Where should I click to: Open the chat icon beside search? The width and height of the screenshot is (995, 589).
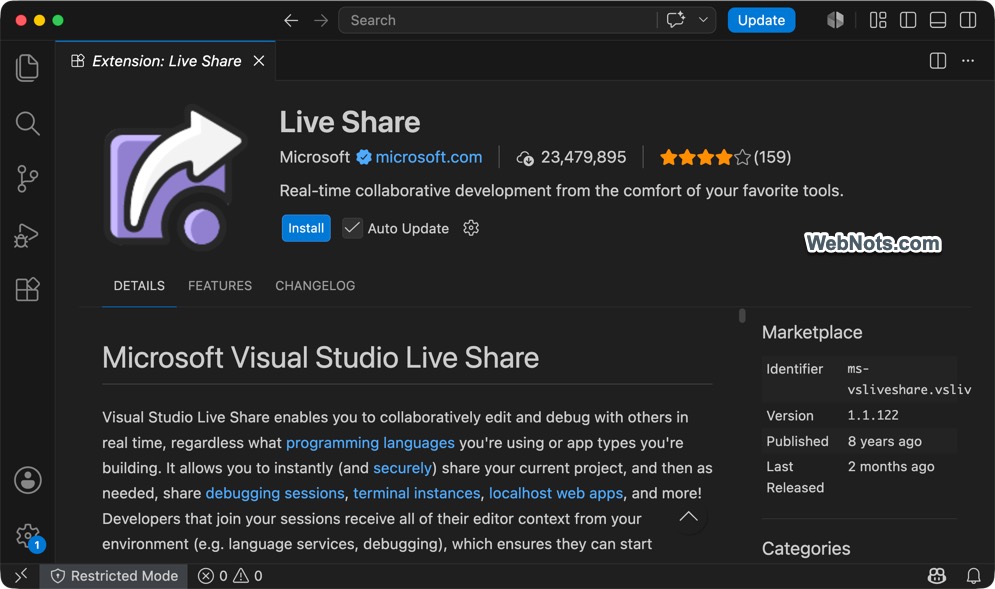tap(675, 20)
